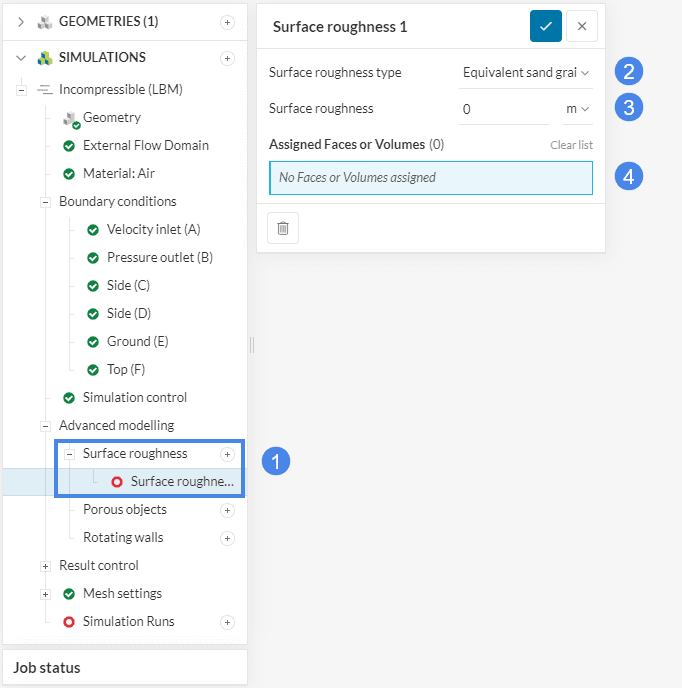This screenshot has height=688, width=682.
Task: Expand the GEOMETRIES section
Action: tap(21, 22)
